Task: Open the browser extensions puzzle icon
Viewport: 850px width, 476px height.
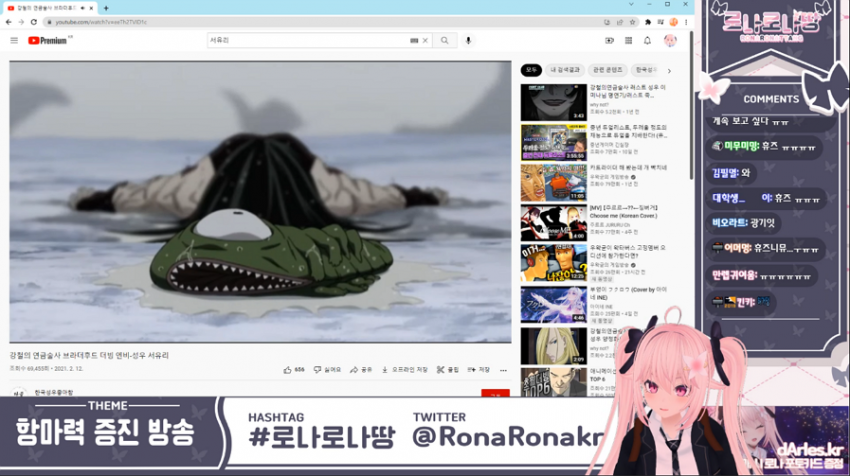Action: 648,22
